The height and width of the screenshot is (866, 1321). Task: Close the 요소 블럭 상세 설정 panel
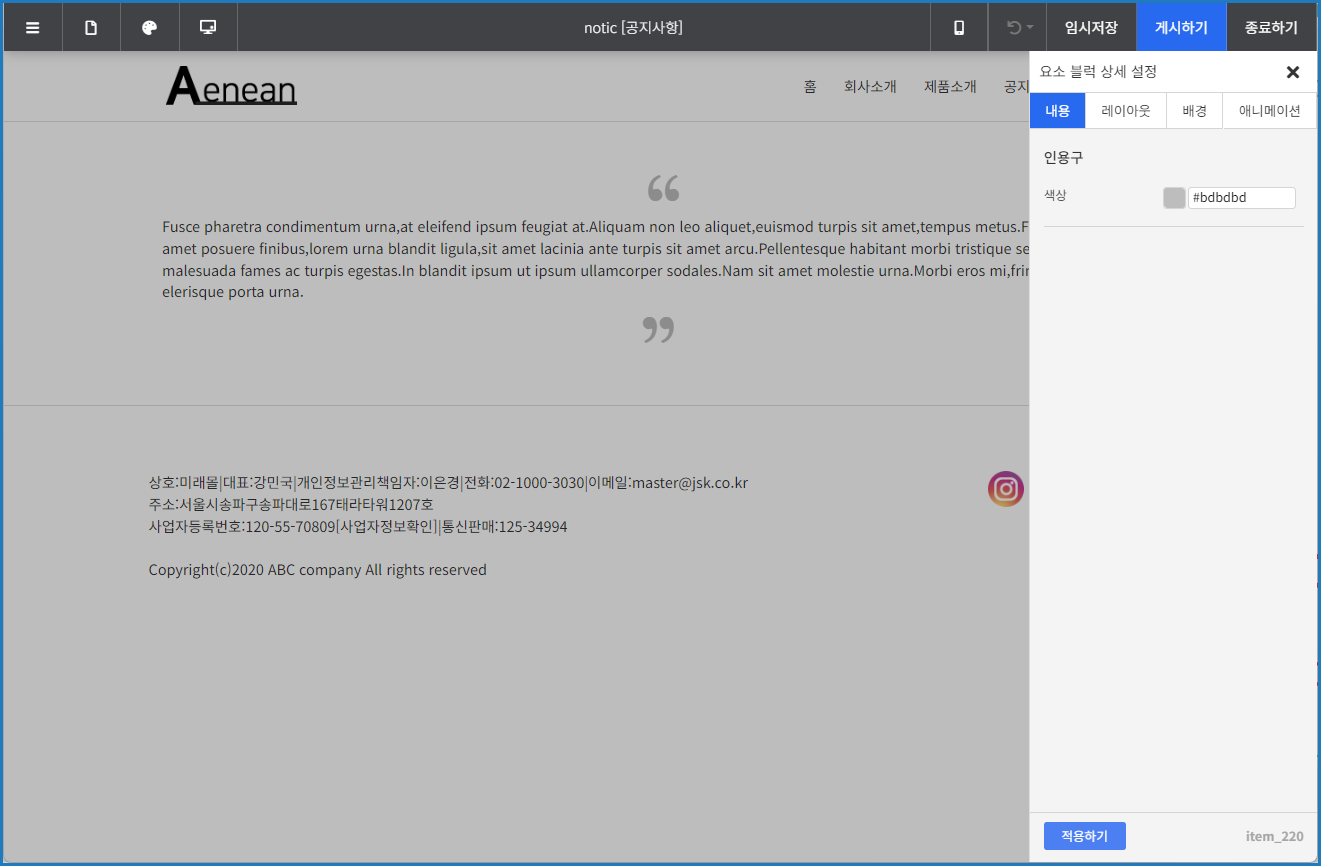point(1292,72)
